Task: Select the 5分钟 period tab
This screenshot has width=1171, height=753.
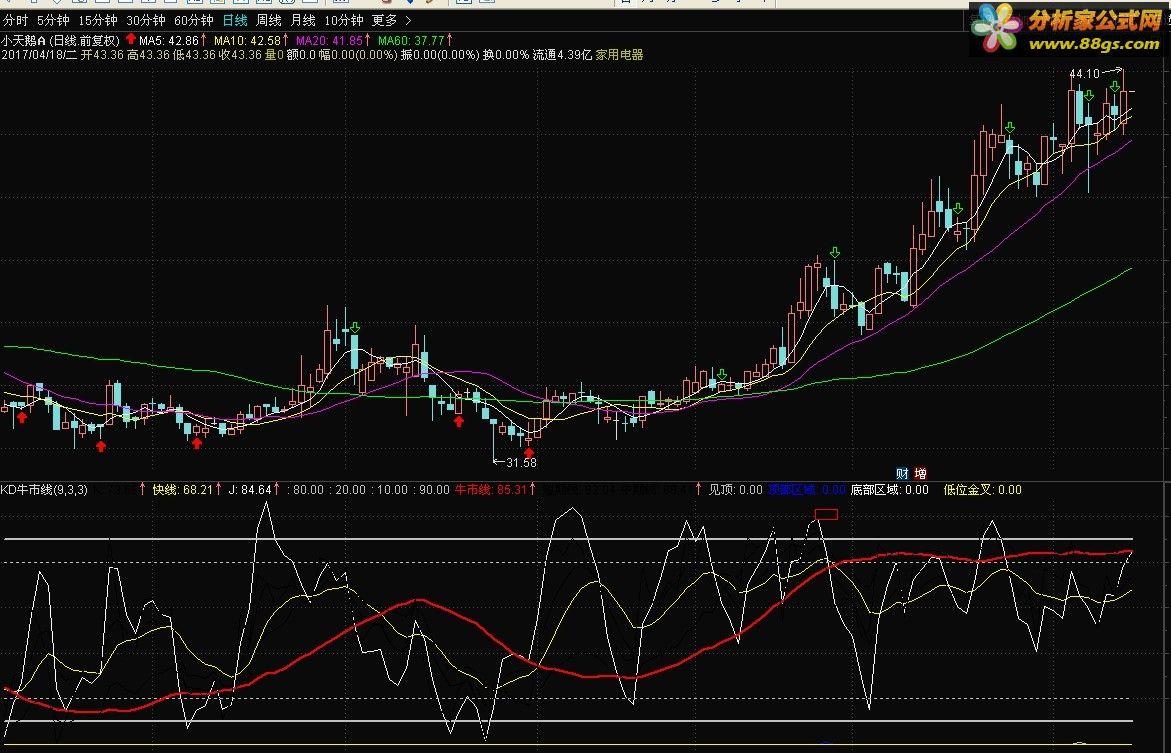Action: coord(53,20)
